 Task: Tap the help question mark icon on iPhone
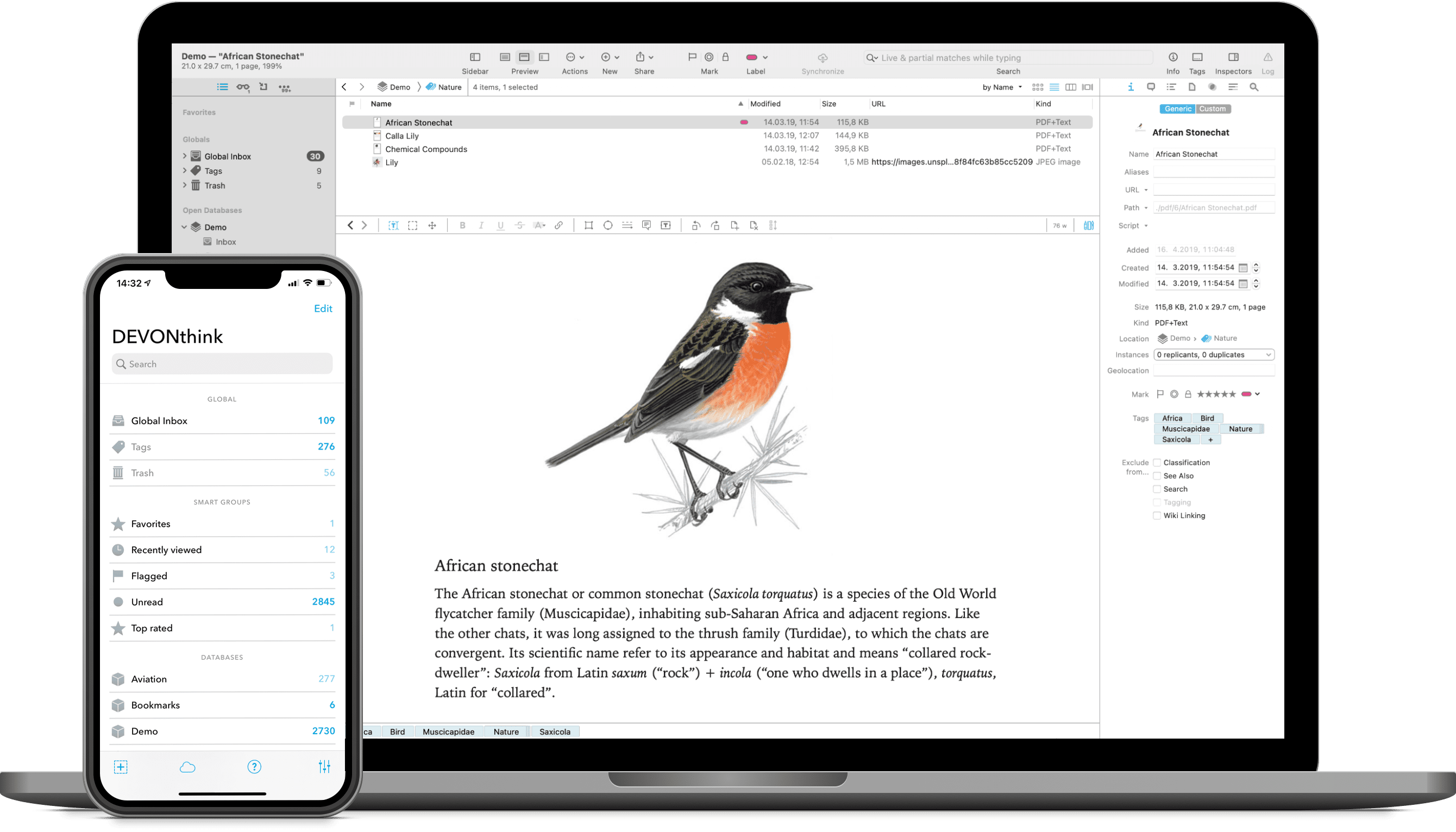[254, 767]
